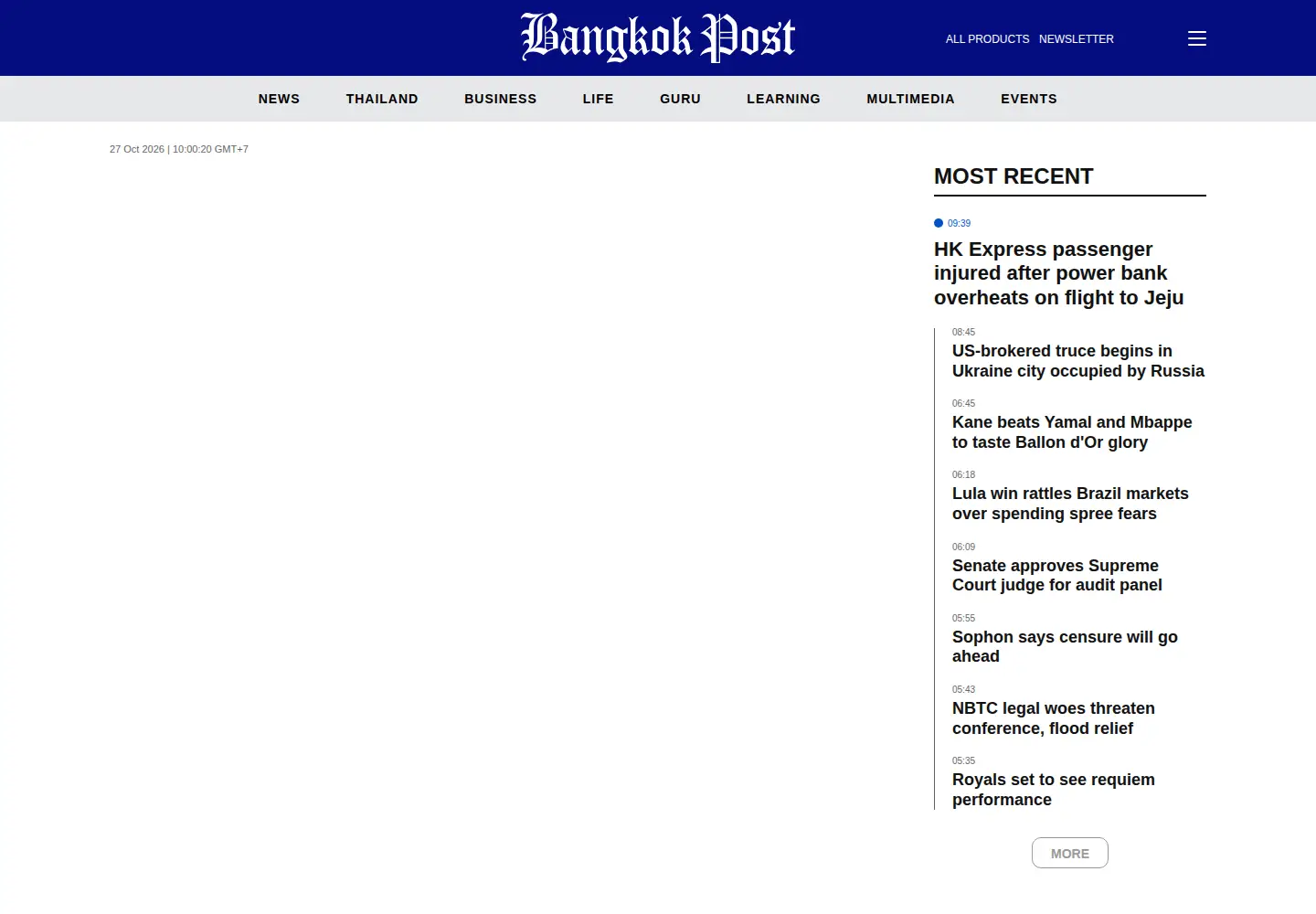Click the Bangkok Post logo
The image size is (1316, 914).
658,37
